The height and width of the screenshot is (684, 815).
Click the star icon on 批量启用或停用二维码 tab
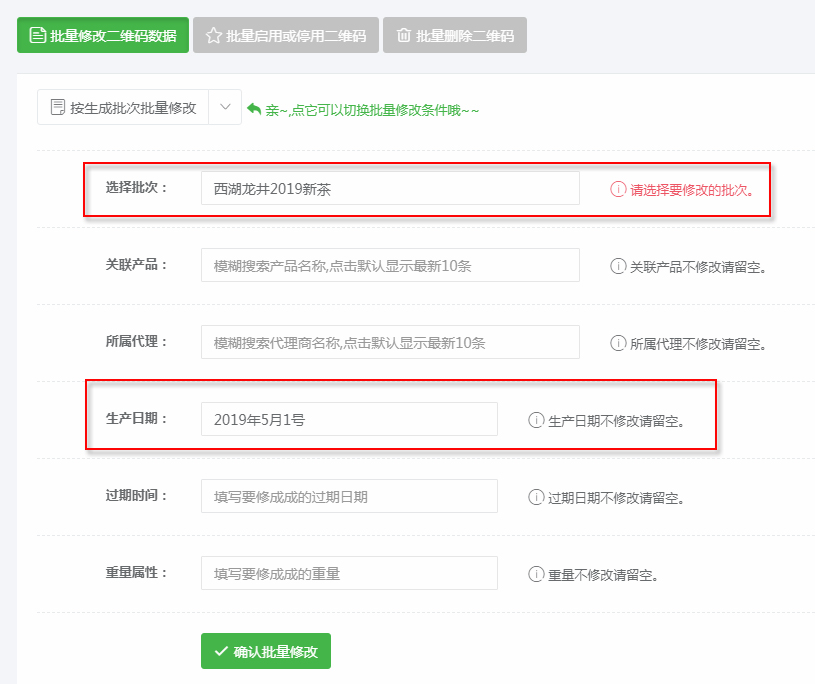[x=214, y=35]
